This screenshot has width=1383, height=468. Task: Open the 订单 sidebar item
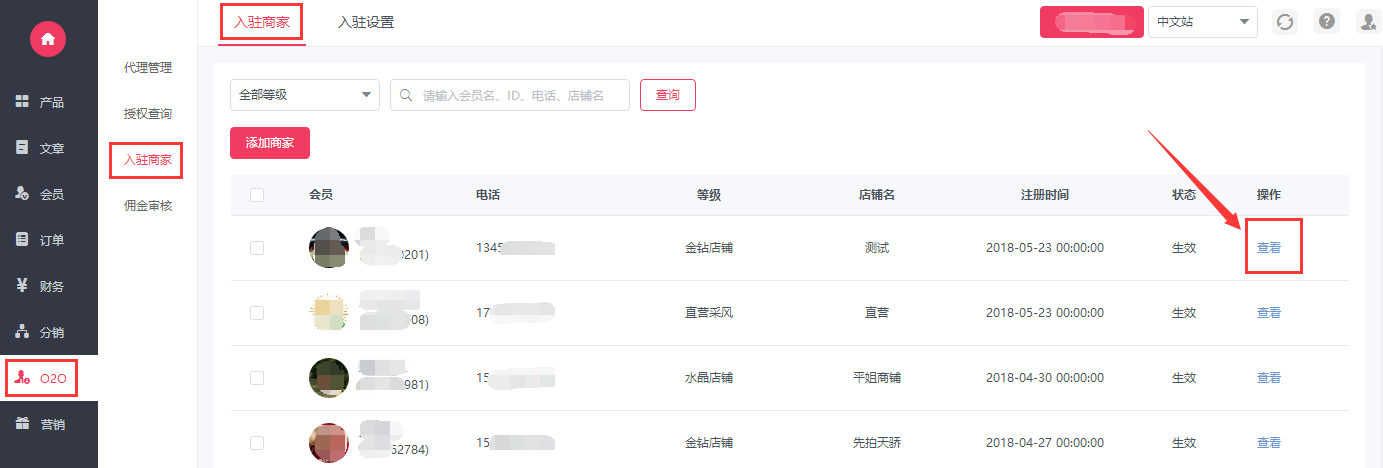40,240
